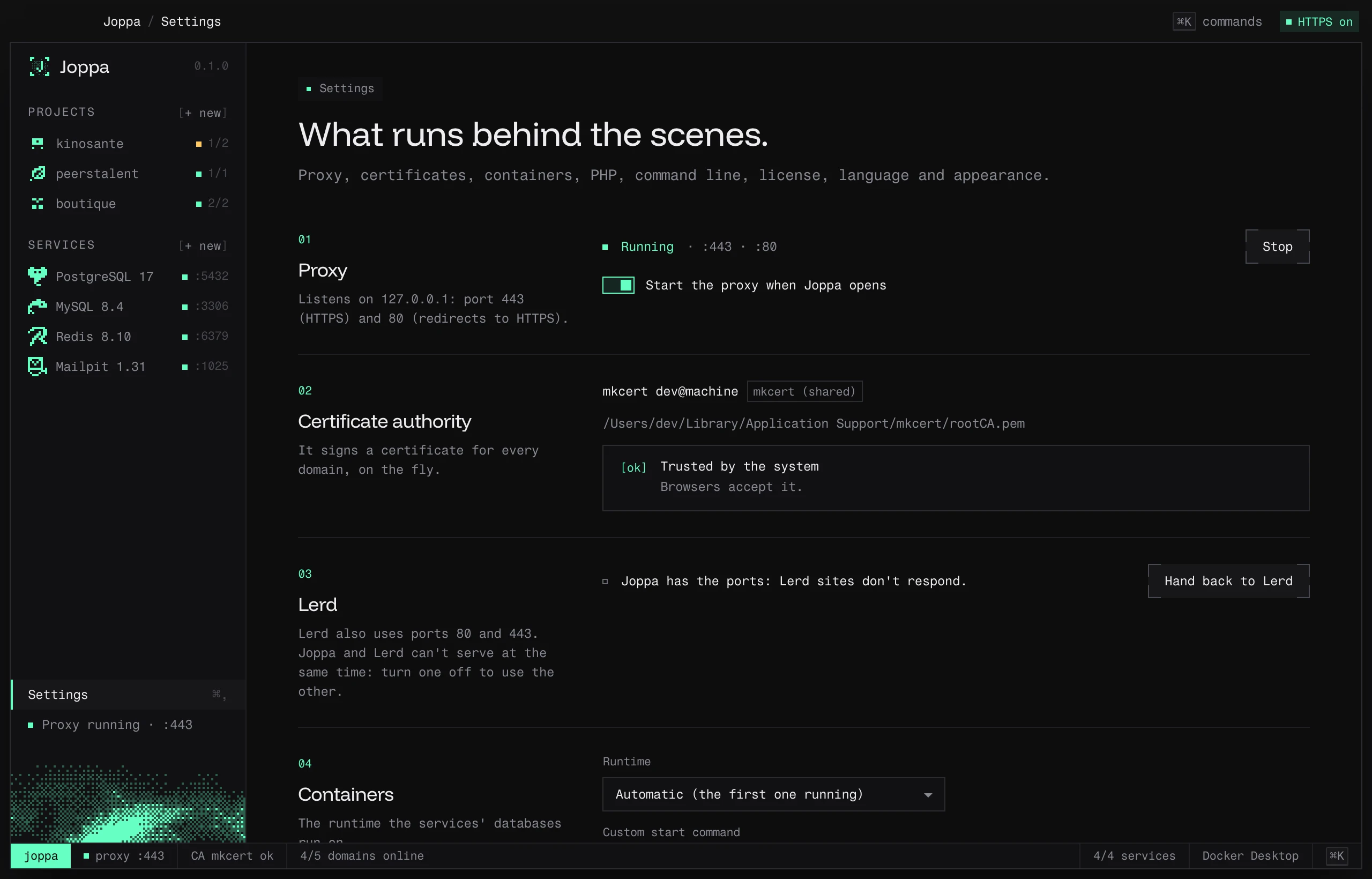Image resolution: width=1372 pixels, height=879 pixels.
Task: Click the rootCA.pem file path
Action: (x=813, y=423)
